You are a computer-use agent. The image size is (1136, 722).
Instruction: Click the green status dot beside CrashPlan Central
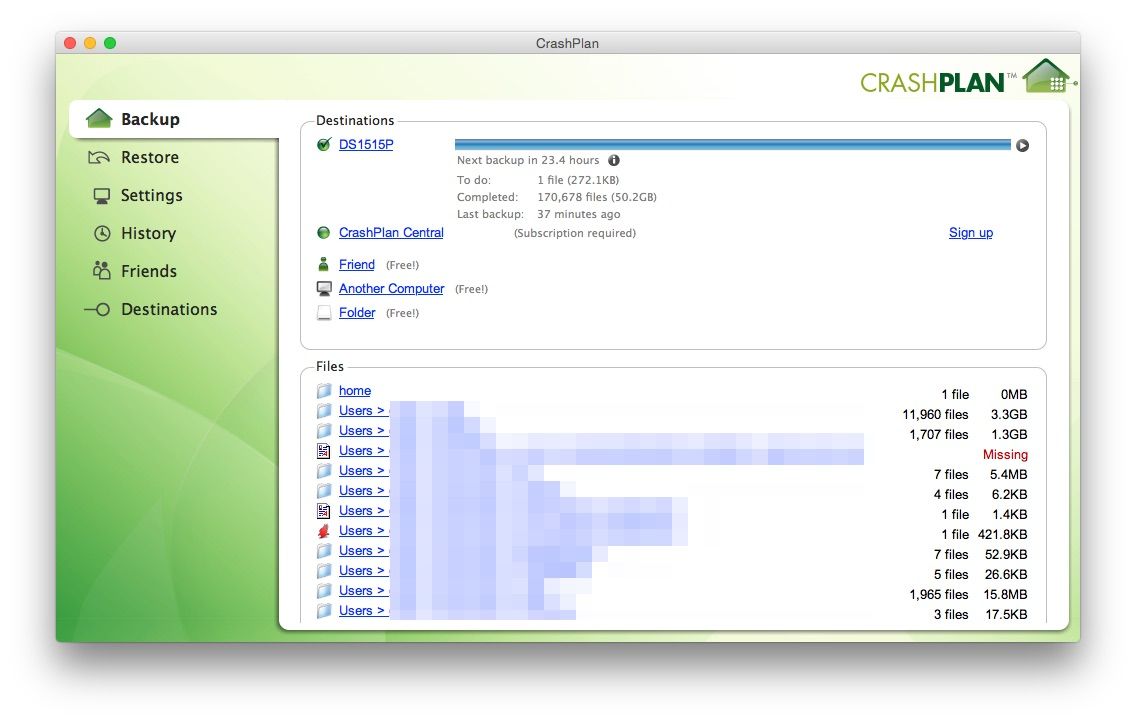[324, 232]
